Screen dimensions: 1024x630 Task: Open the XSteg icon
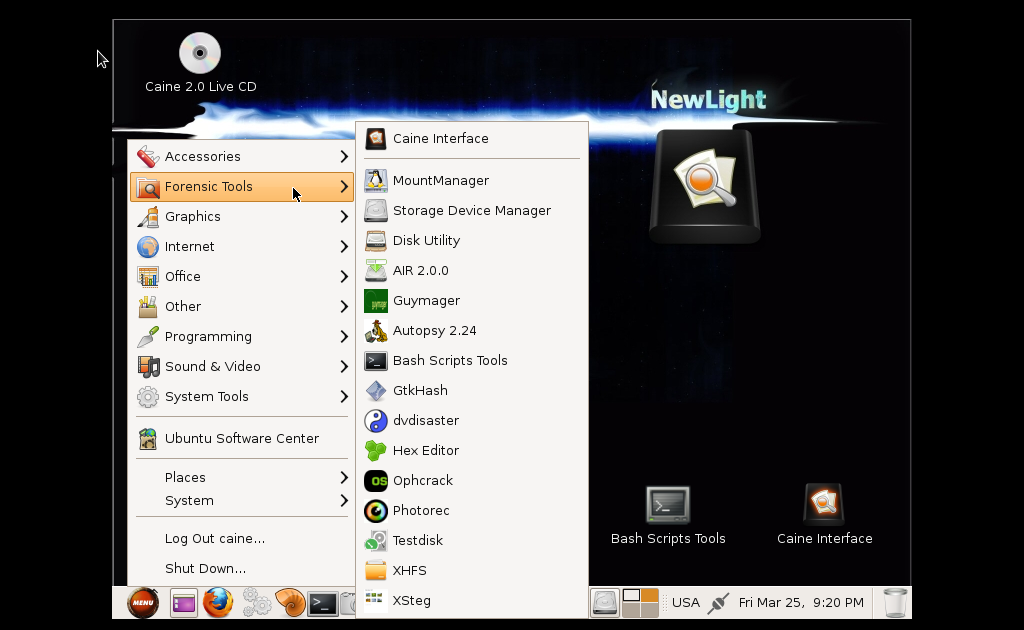coord(376,599)
